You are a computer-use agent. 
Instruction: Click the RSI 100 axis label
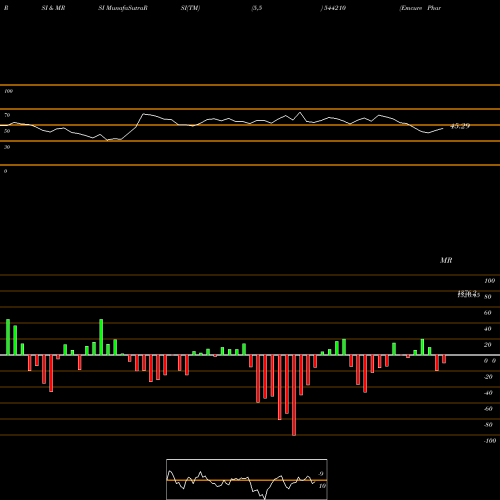[8, 91]
